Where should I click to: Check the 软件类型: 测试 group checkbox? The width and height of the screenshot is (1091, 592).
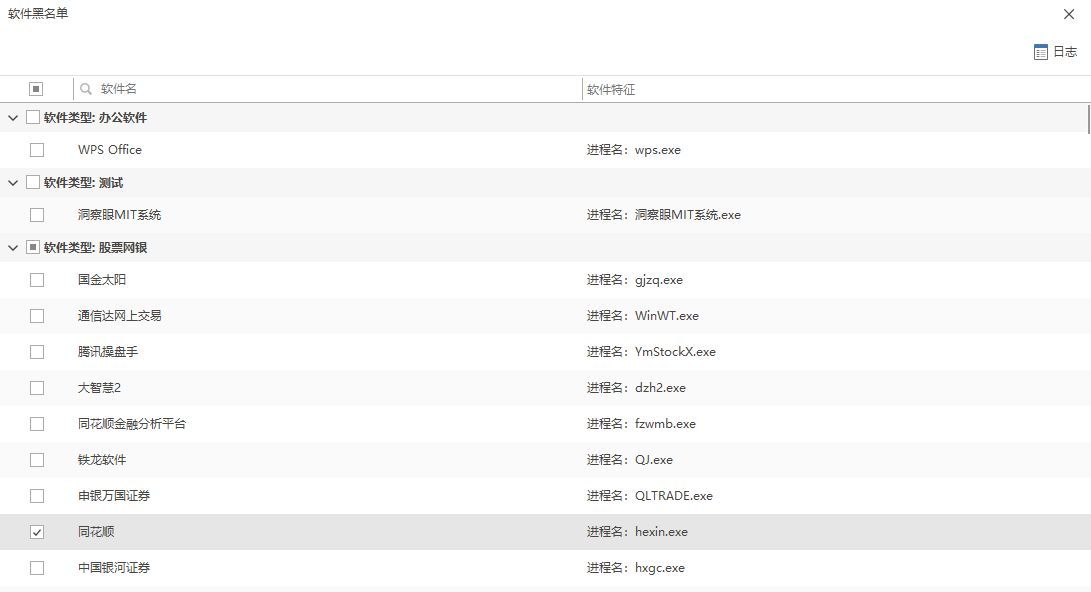point(33,182)
